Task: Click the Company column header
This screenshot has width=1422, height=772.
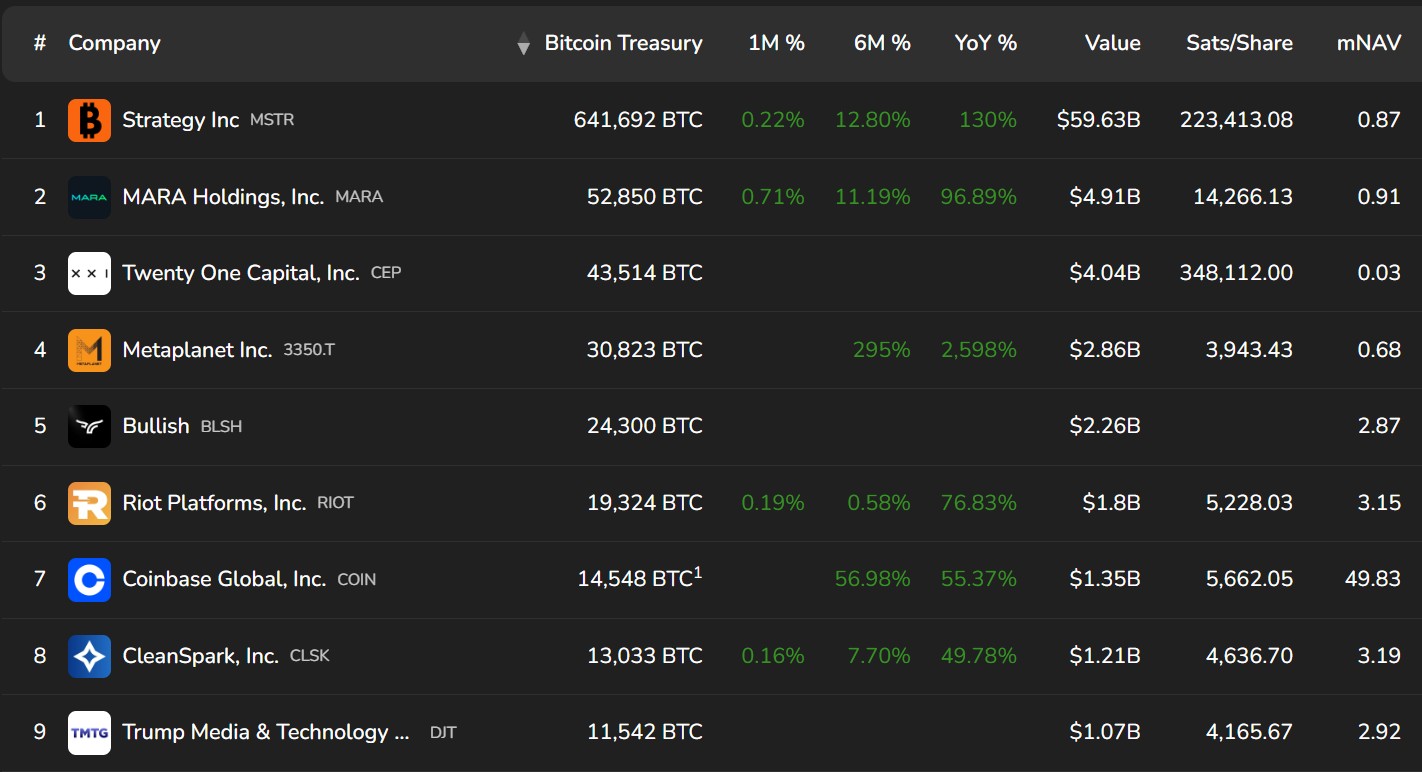Action: (114, 43)
